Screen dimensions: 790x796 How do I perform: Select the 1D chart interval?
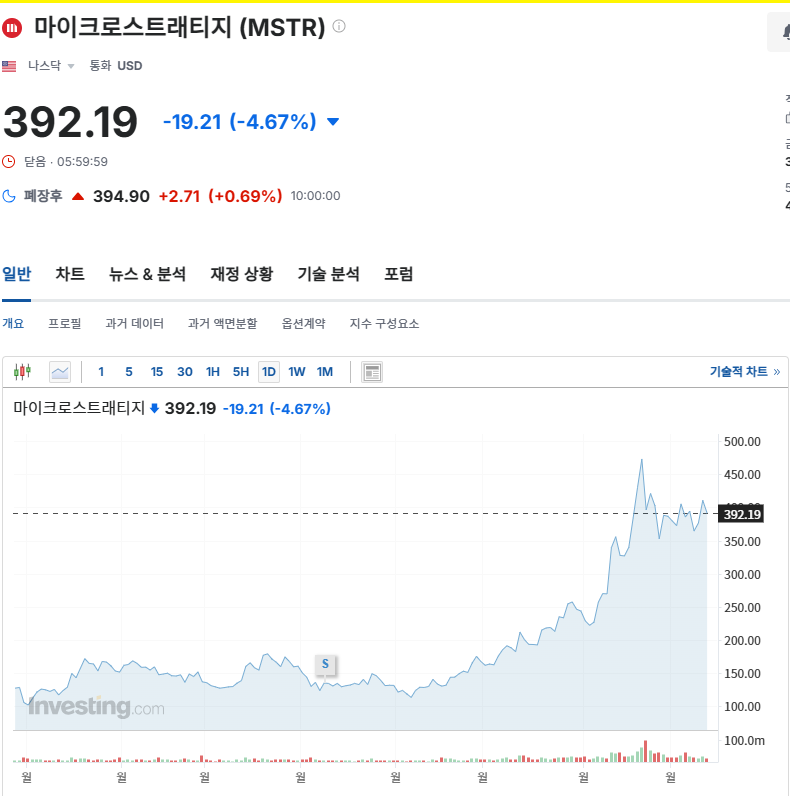pos(269,372)
